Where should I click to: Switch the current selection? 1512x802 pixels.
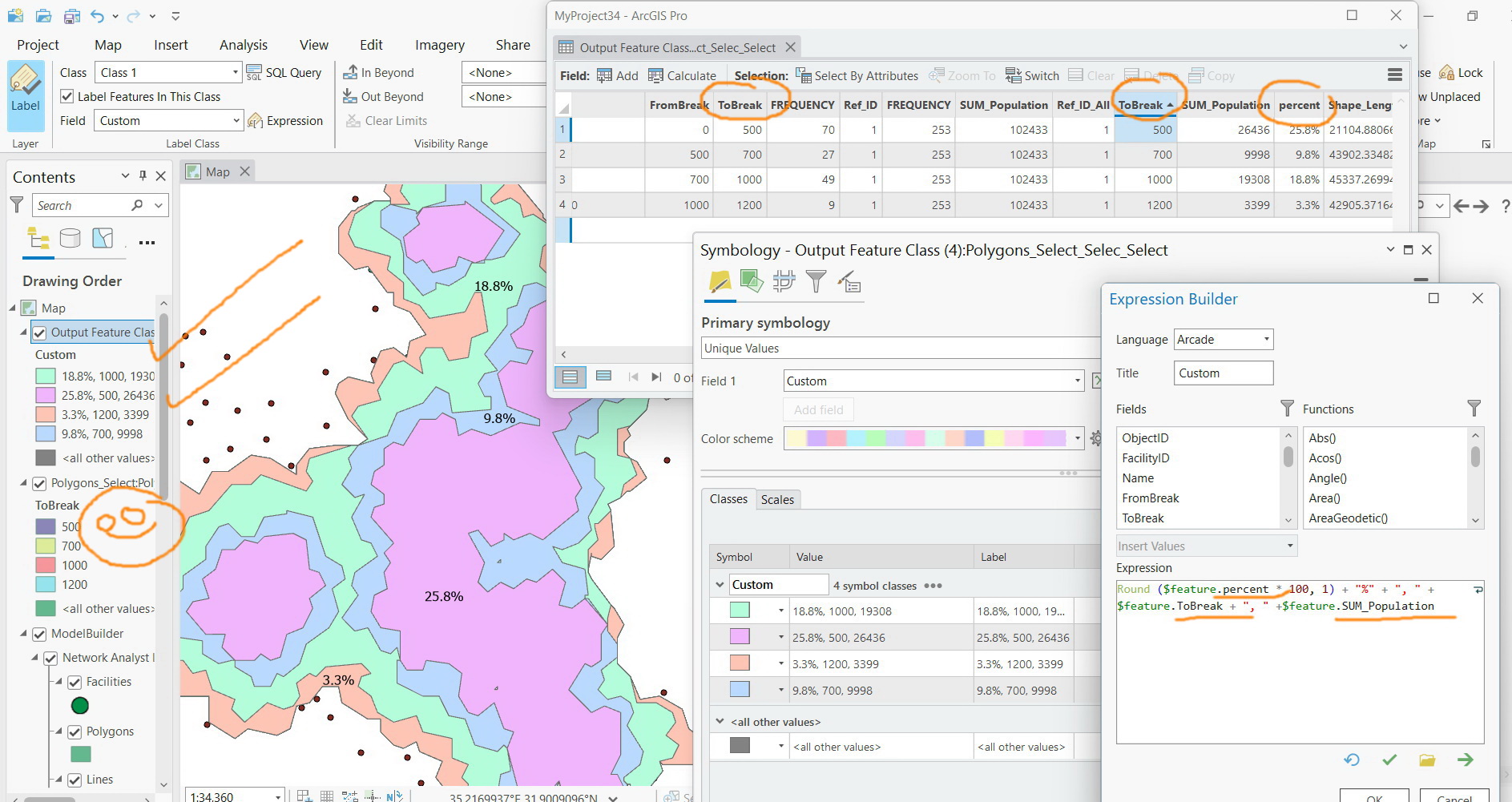click(1032, 75)
